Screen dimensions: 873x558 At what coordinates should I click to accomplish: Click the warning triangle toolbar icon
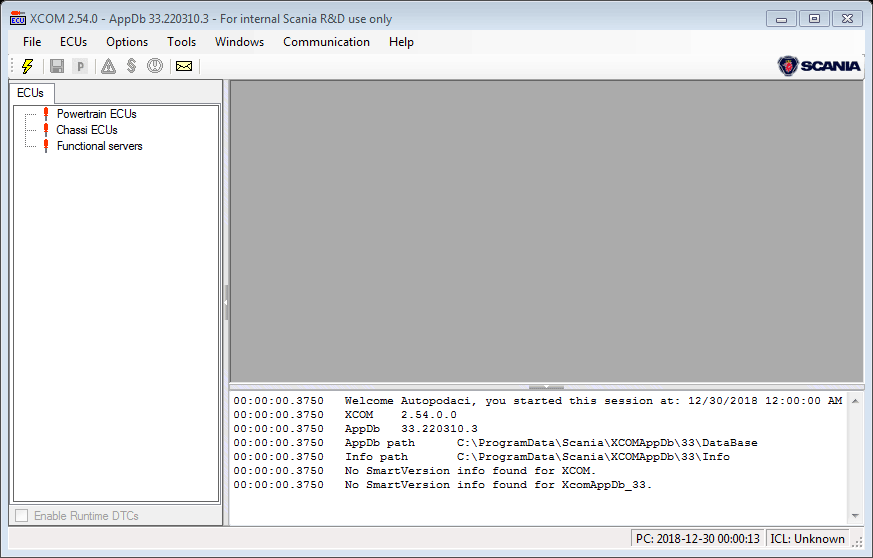coord(109,66)
